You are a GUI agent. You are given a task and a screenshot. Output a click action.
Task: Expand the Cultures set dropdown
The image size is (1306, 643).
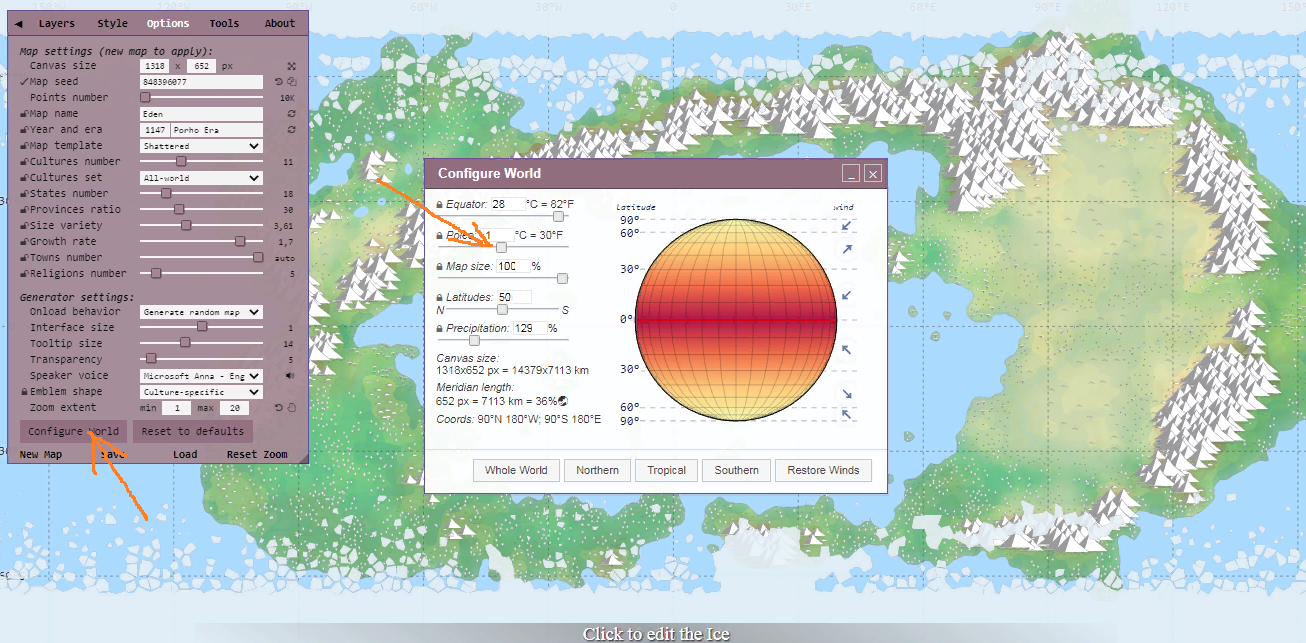[x=201, y=178]
